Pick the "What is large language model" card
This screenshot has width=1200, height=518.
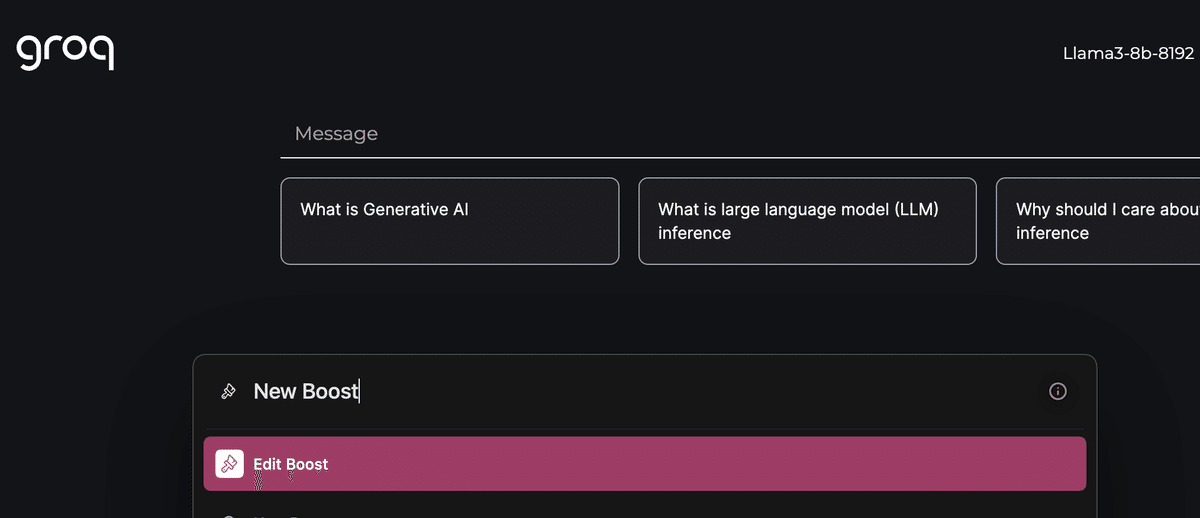(807, 221)
